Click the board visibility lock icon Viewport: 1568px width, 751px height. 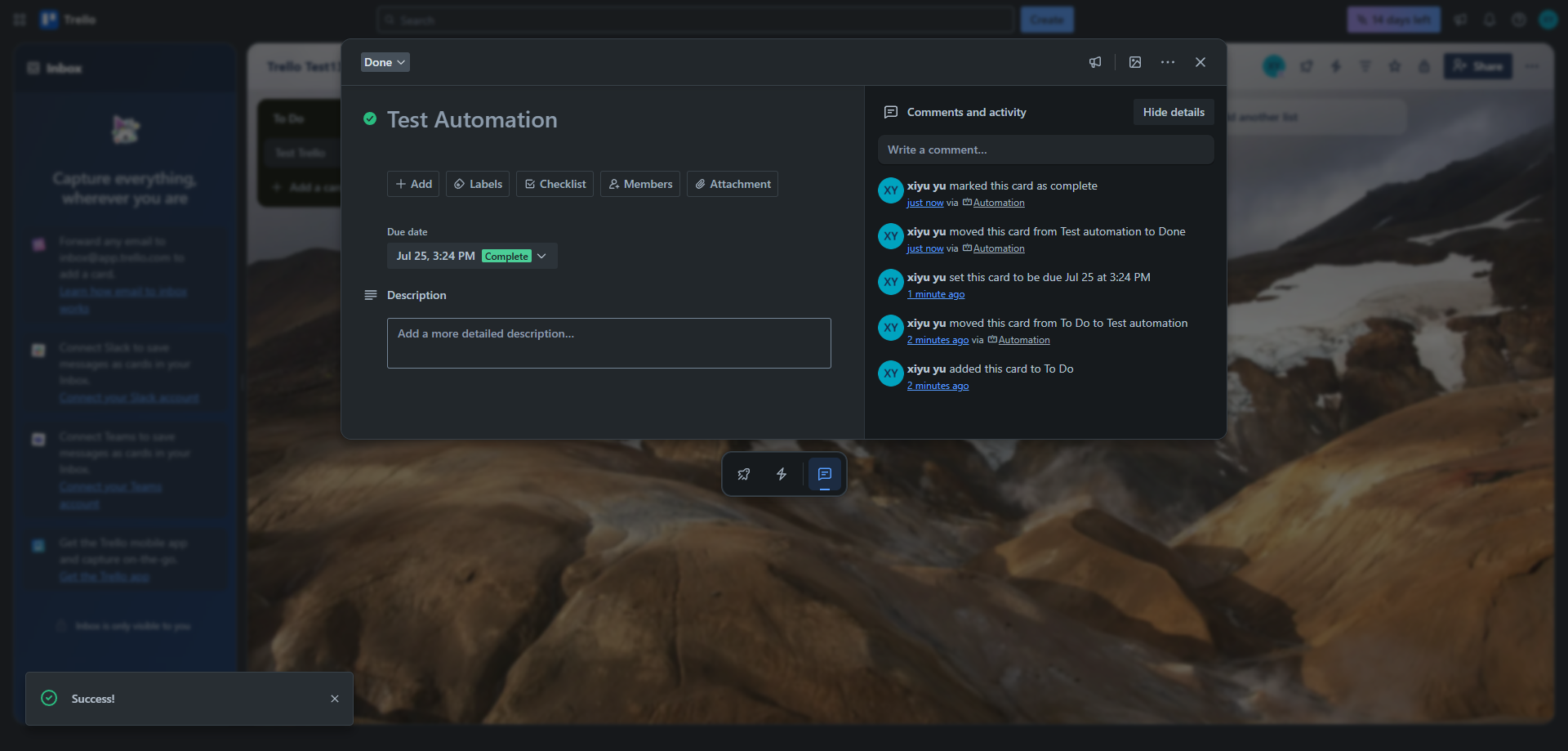[x=1424, y=66]
